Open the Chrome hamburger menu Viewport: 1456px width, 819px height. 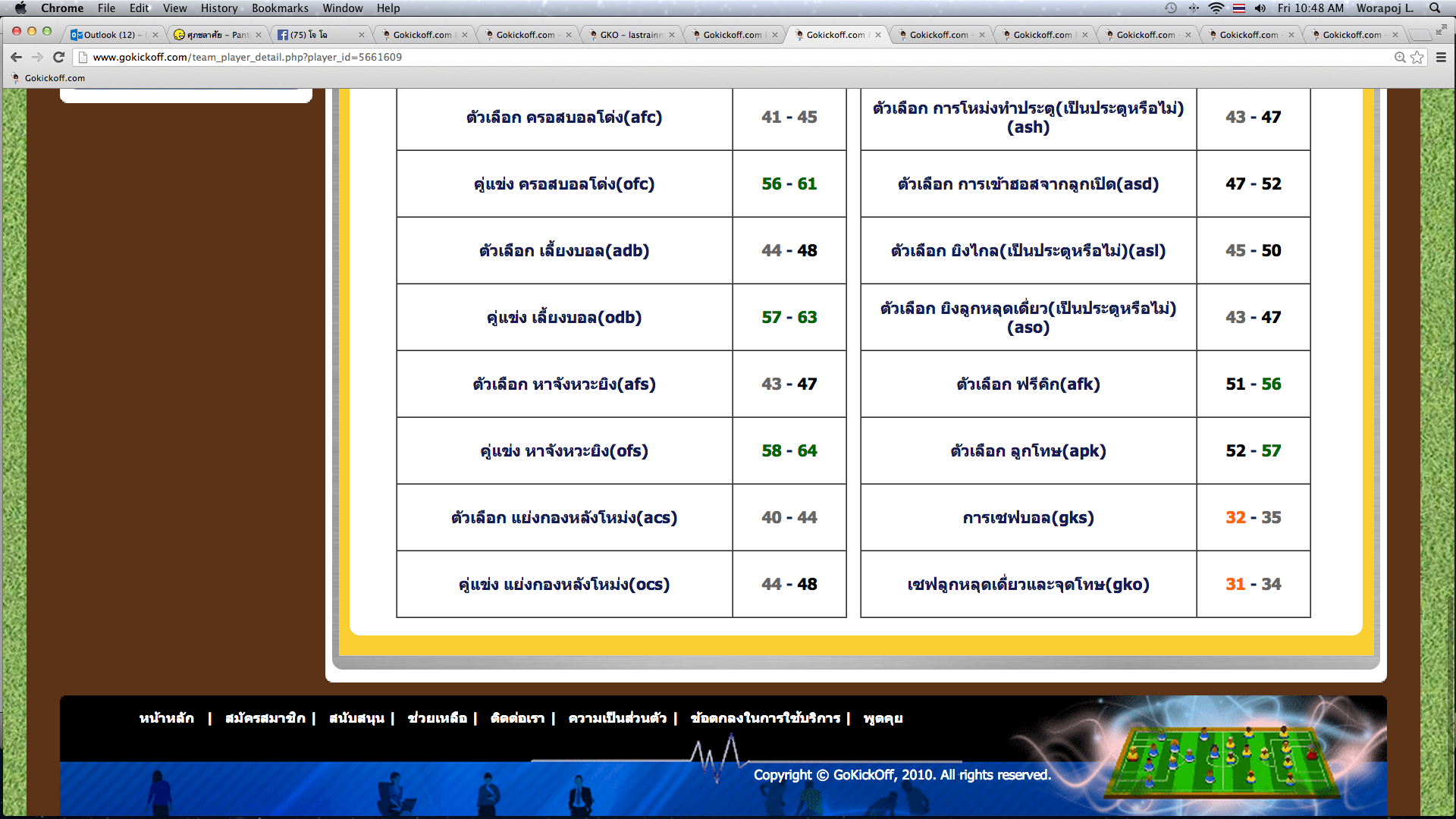pos(1441,57)
